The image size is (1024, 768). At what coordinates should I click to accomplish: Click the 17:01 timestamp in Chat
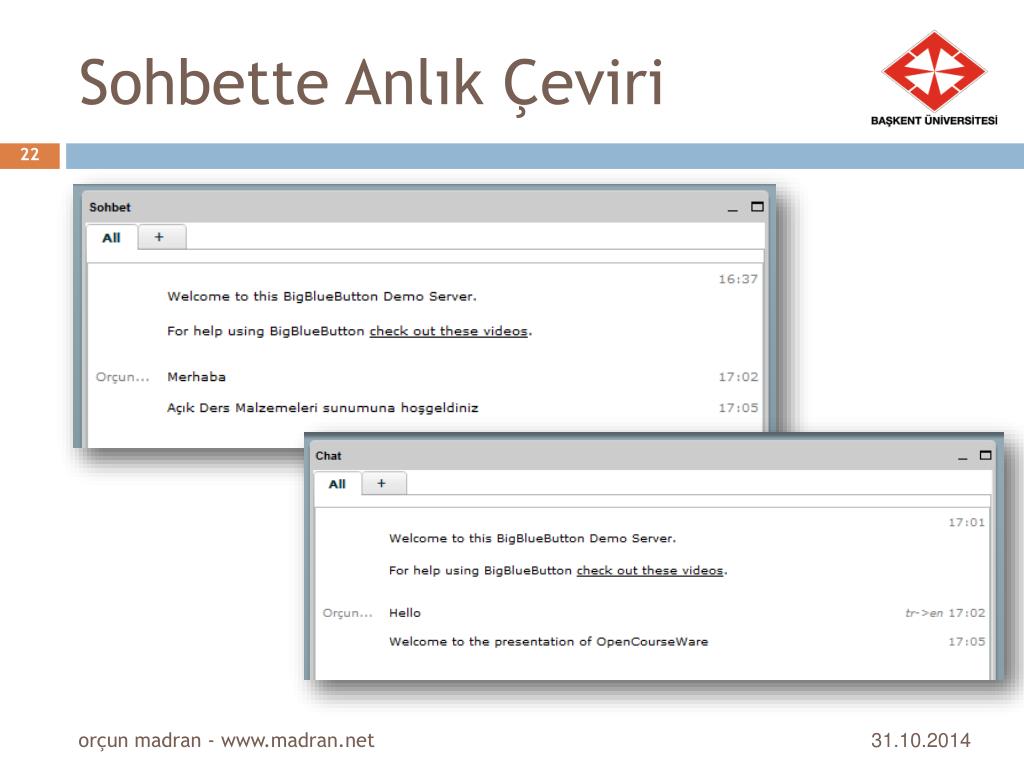pos(967,522)
